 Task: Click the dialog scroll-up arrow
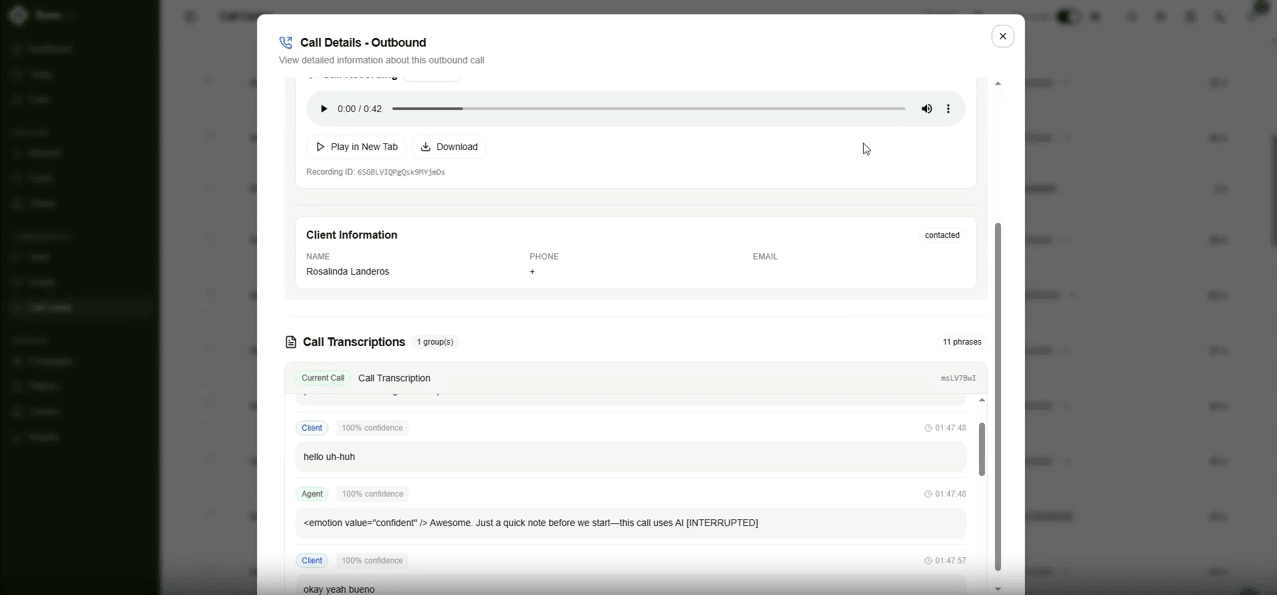(998, 84)
